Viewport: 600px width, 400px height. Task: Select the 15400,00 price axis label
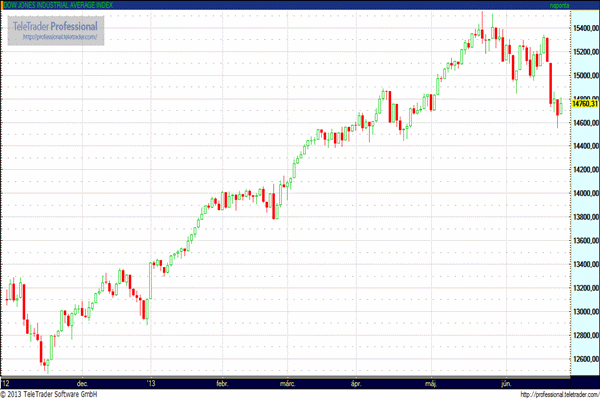(x=584, y=29)
